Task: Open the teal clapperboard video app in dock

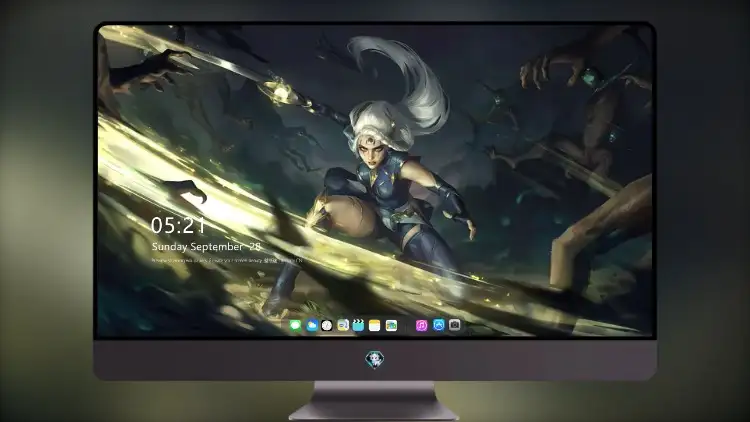Action: [x=358, y=326]
